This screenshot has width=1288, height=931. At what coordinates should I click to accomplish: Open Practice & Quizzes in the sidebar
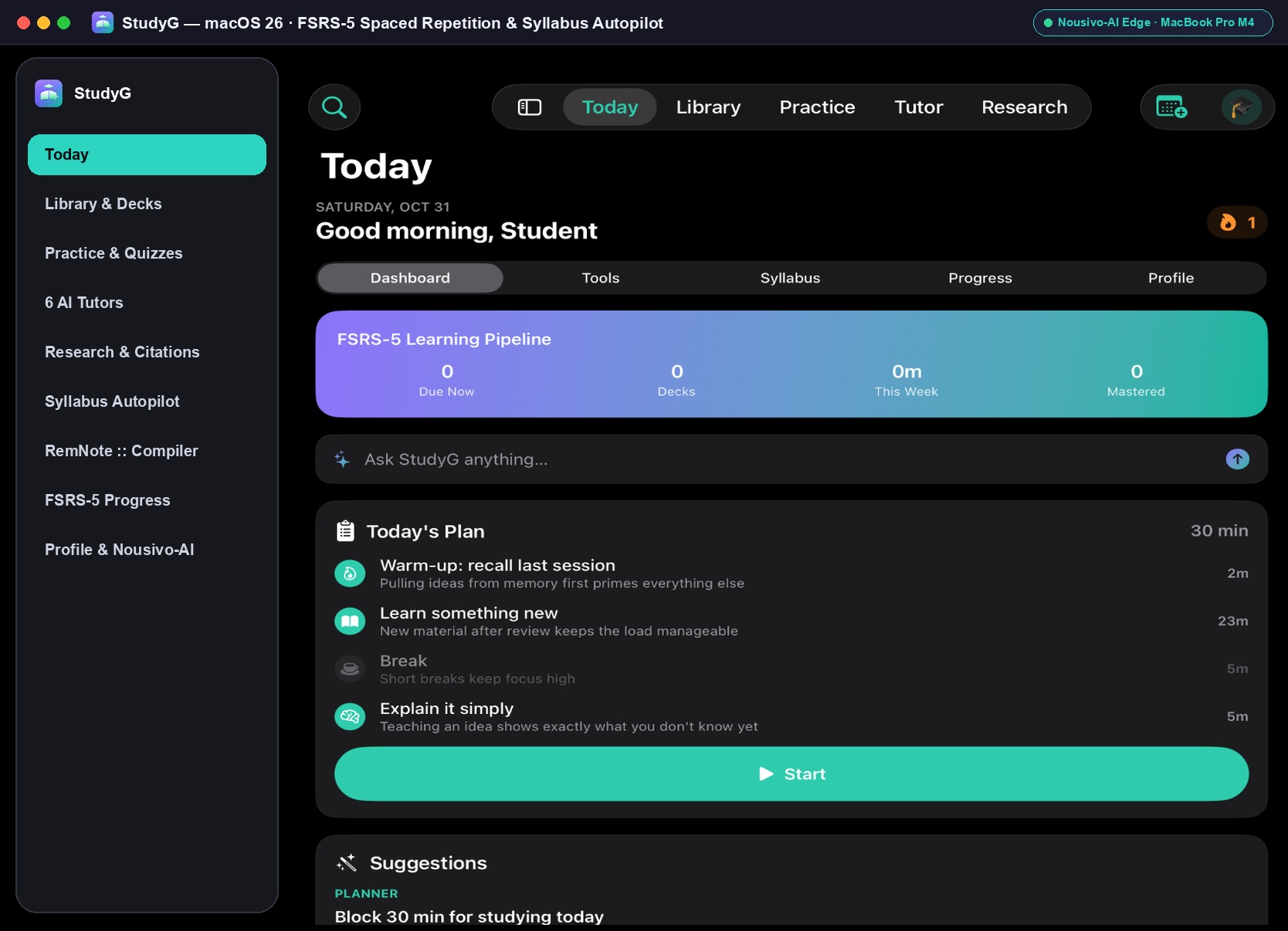click(147, 253)
